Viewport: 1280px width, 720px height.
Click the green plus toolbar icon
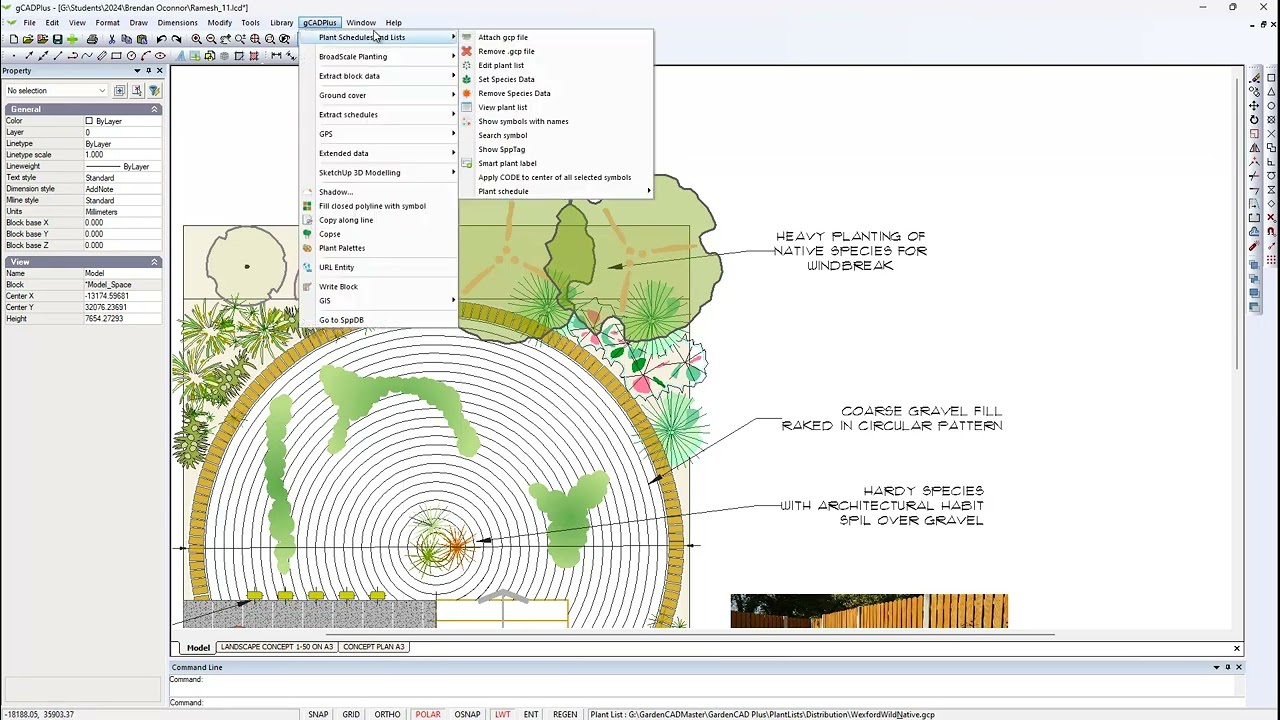[x=72, y=39]
